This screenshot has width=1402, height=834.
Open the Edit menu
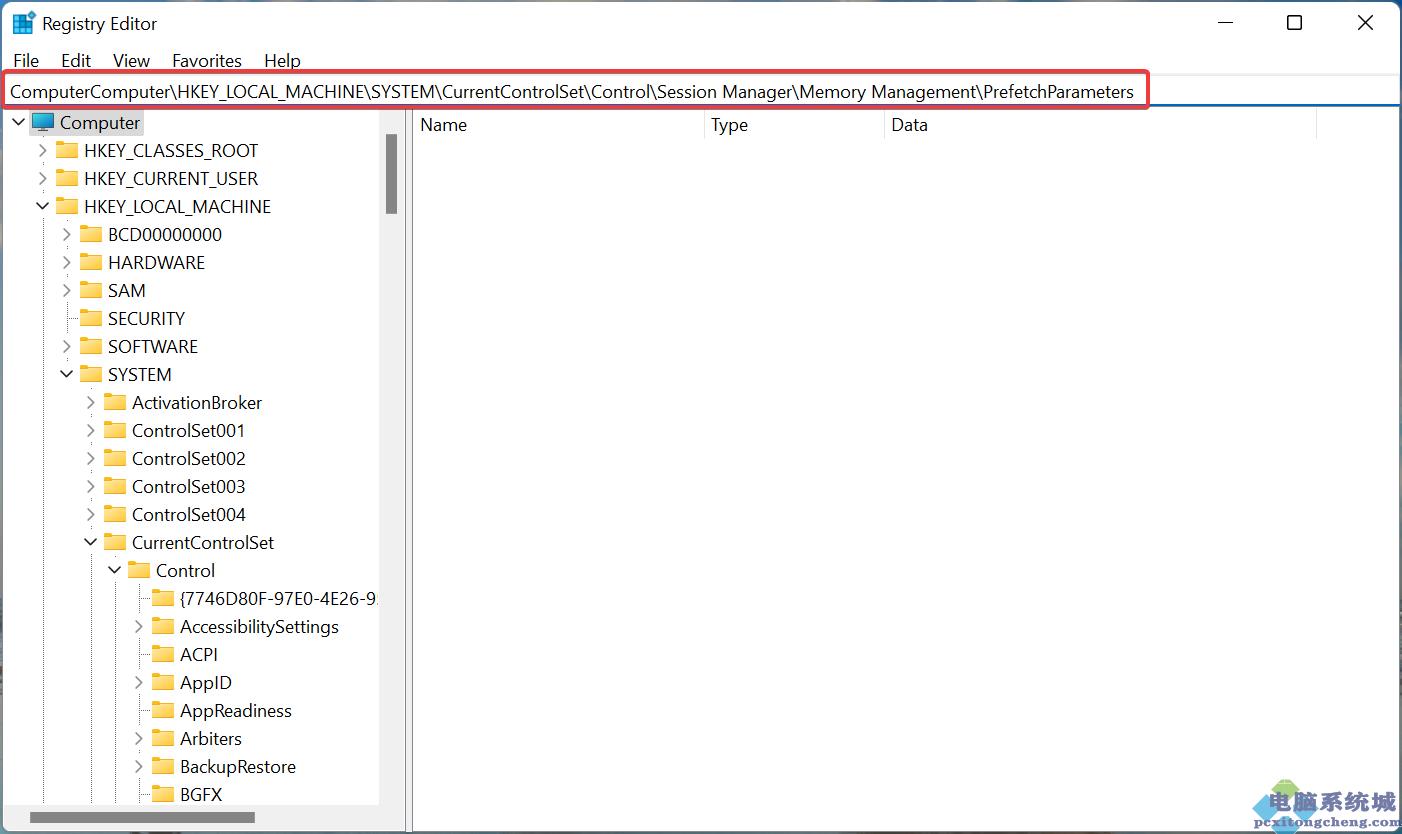(76, 60)
